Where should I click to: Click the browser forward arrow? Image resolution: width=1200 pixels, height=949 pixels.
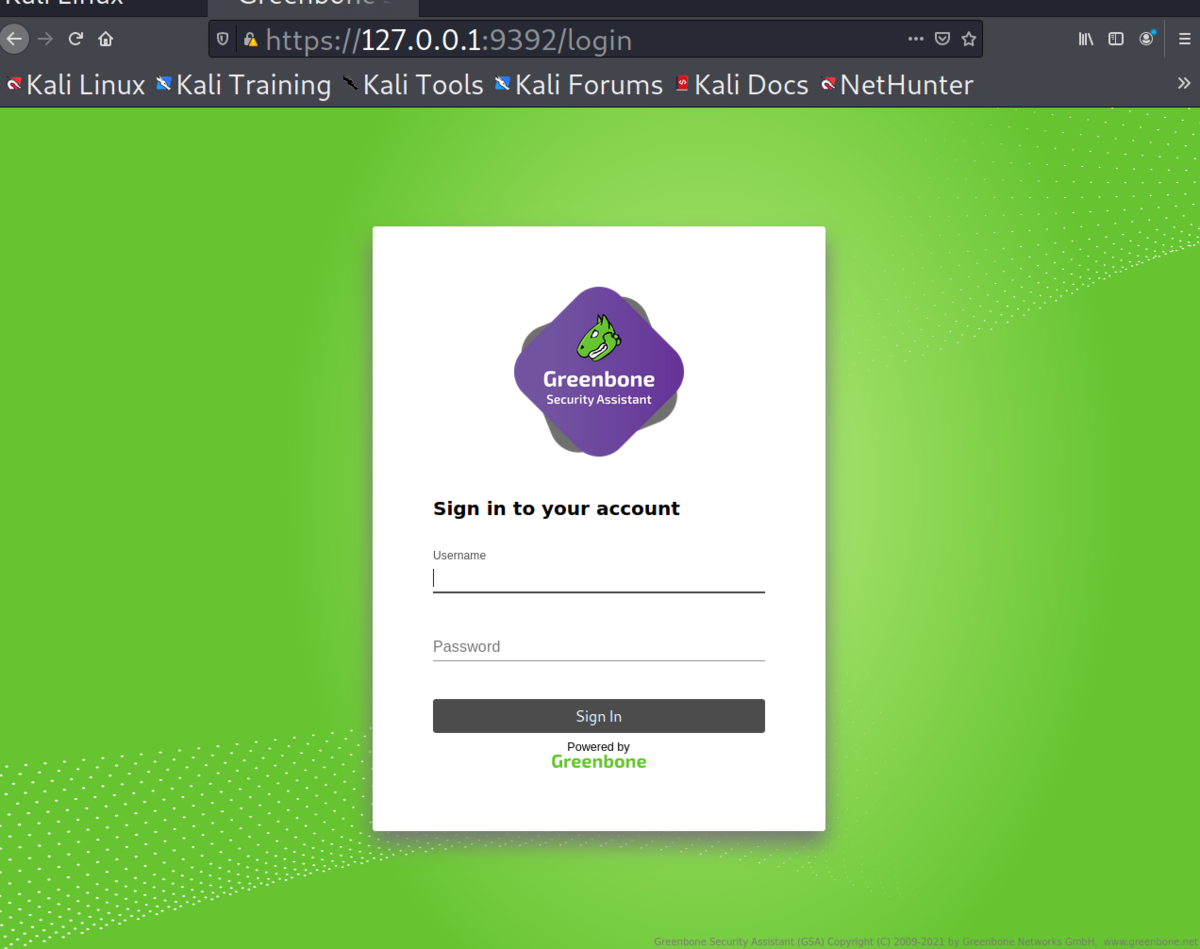click(x=45, y=39)
